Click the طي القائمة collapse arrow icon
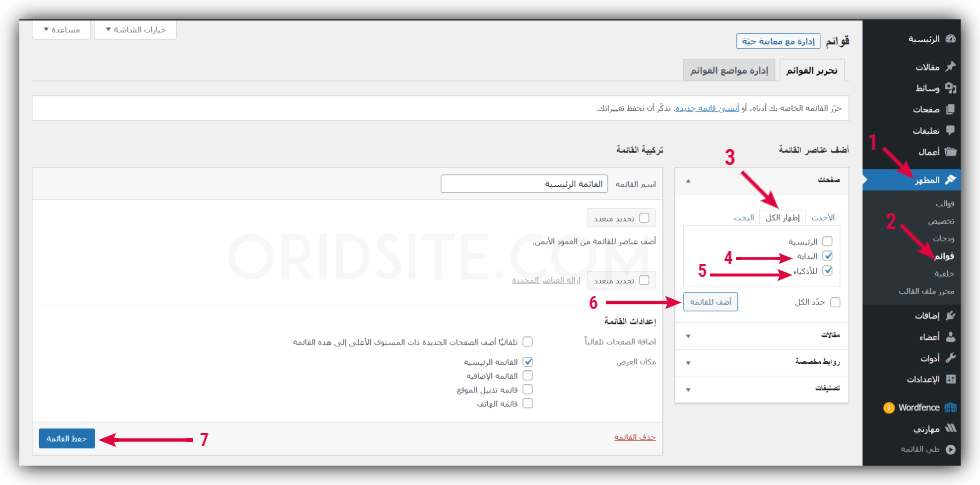This screenshot has height=485, width=980. (x=951, y=449)
